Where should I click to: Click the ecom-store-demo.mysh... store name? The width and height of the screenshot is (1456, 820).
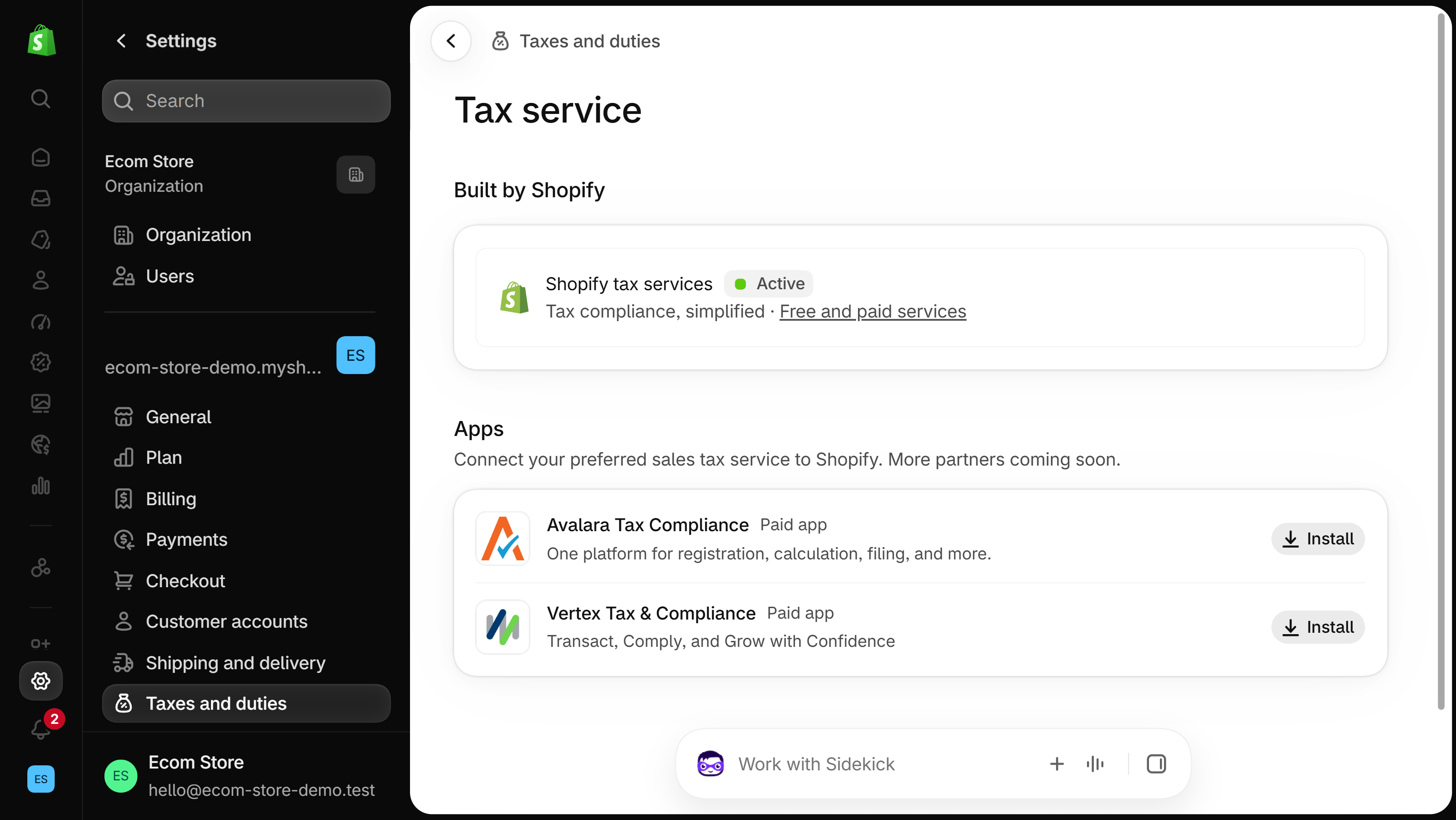(x=213, y=367)
